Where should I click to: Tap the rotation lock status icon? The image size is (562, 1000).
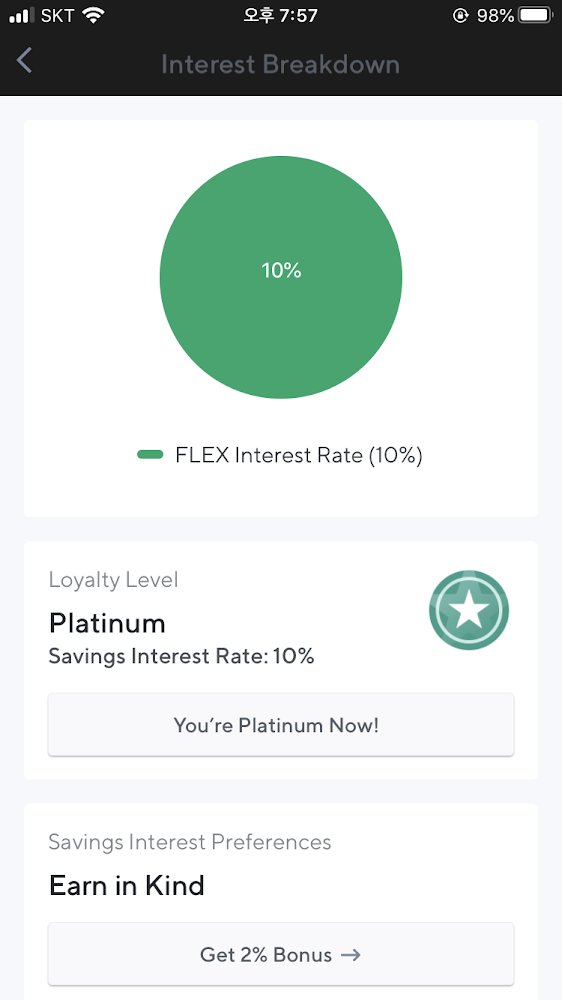[460, 15]
